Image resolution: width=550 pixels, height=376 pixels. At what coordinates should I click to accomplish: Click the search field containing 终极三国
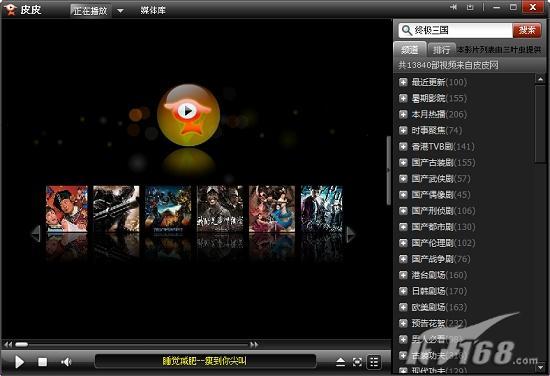[x=456, y=30]
